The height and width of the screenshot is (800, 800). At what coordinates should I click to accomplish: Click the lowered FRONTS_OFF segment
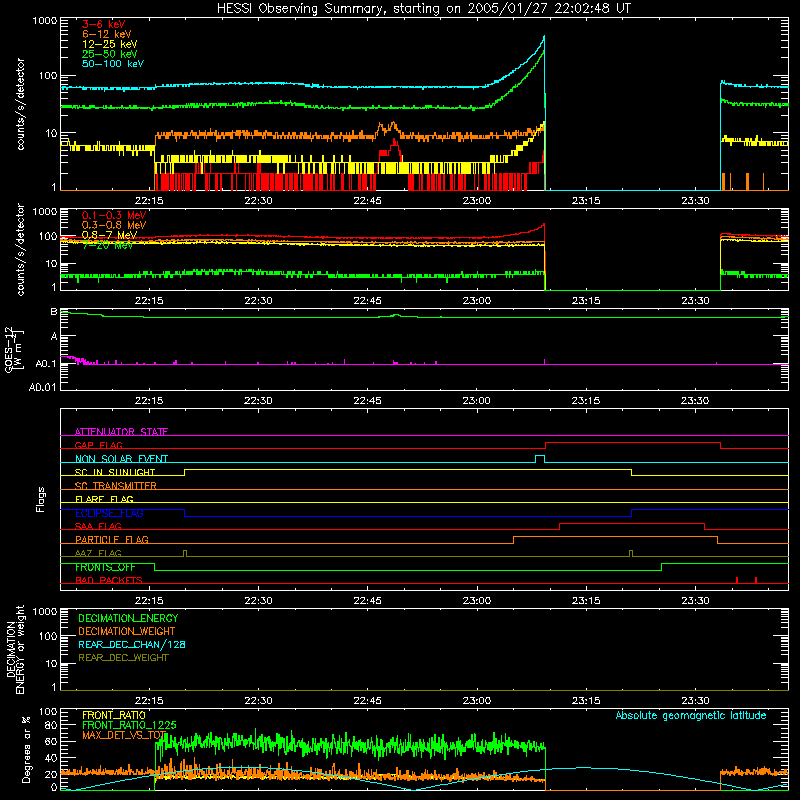tap(408, 570)
